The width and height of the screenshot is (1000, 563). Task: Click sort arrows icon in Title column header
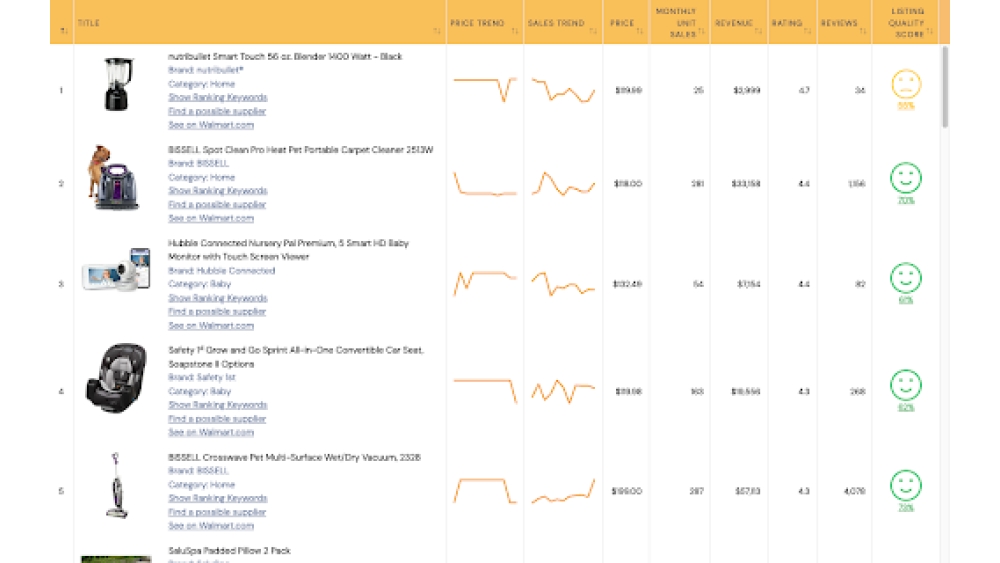(x=437, y=31)
